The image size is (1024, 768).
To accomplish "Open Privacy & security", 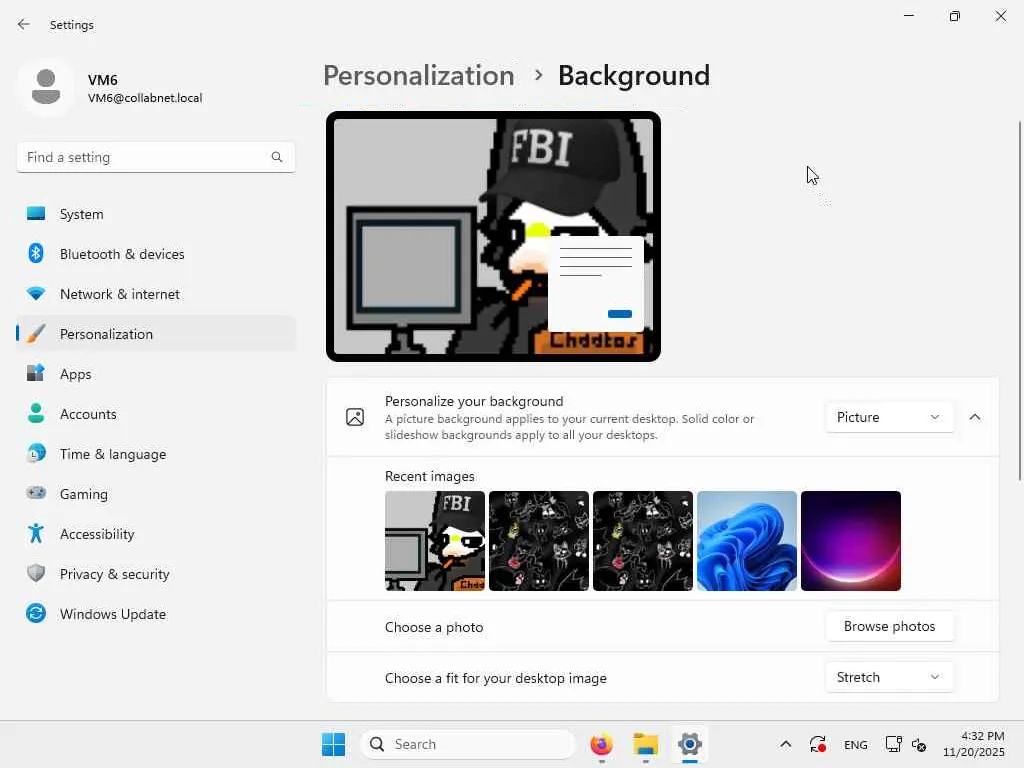I will click(x=155, y=573).
